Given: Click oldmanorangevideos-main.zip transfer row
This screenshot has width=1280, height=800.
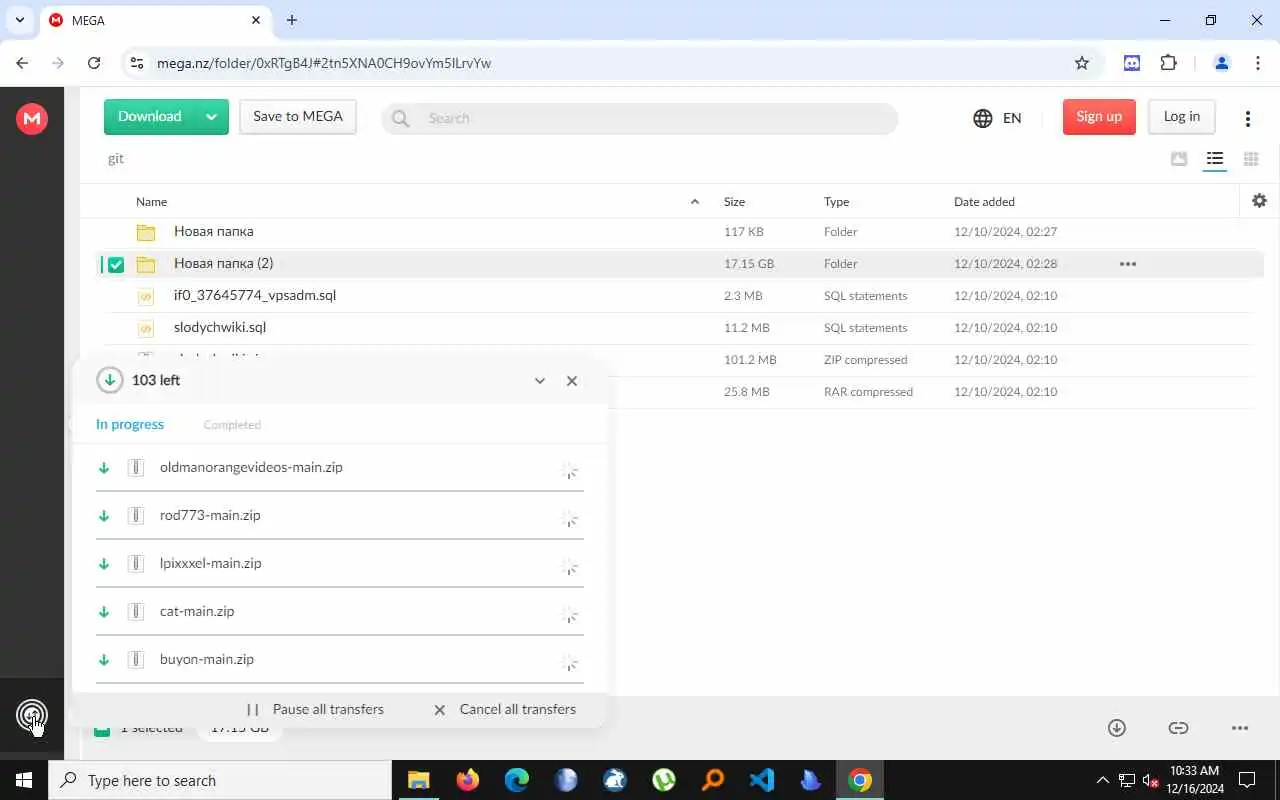Looking at the screenshot, I should 340,468.
